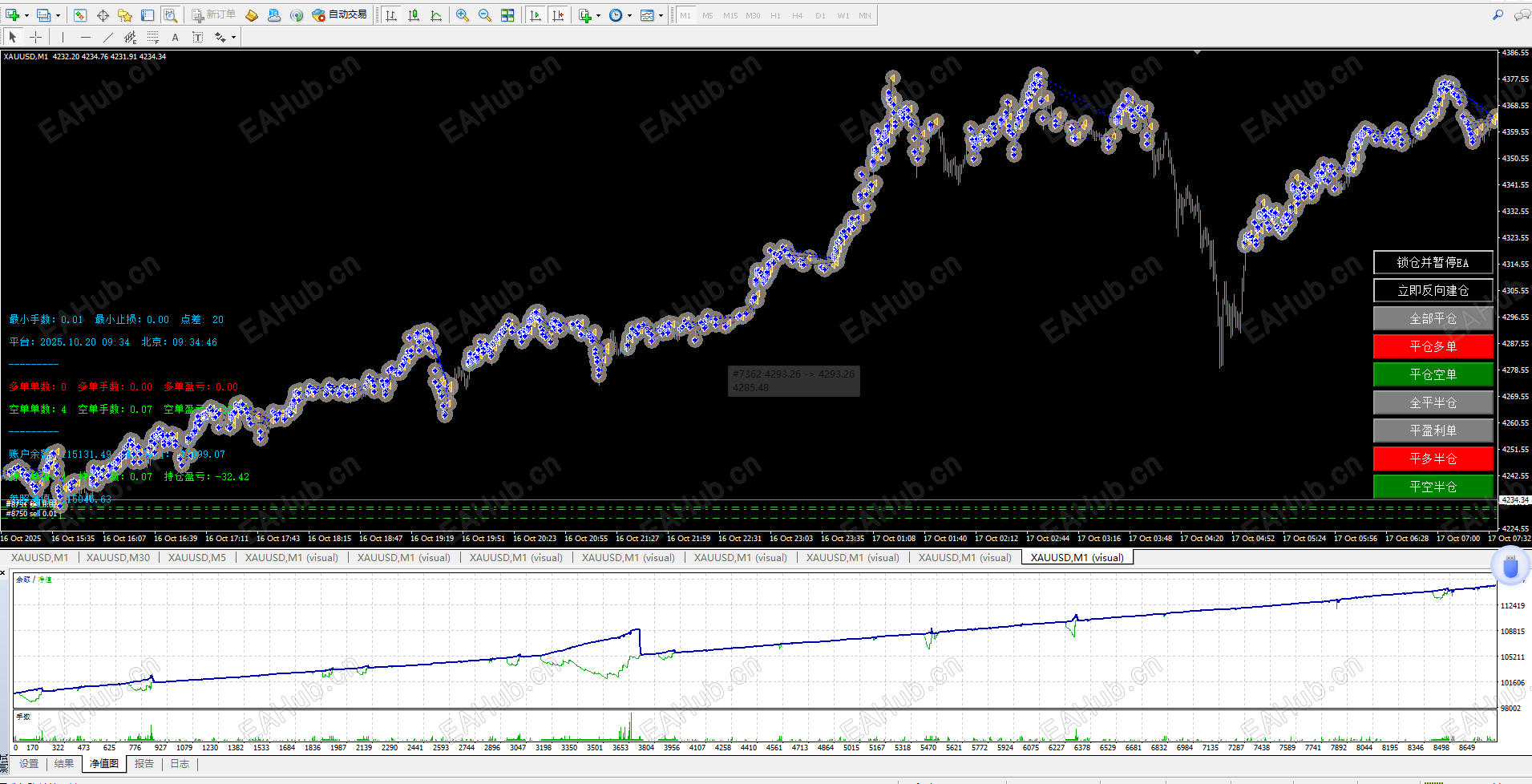The image size is (1532, 784).
Task: Select the trendline drawing tool
Action: pos(108,37)
